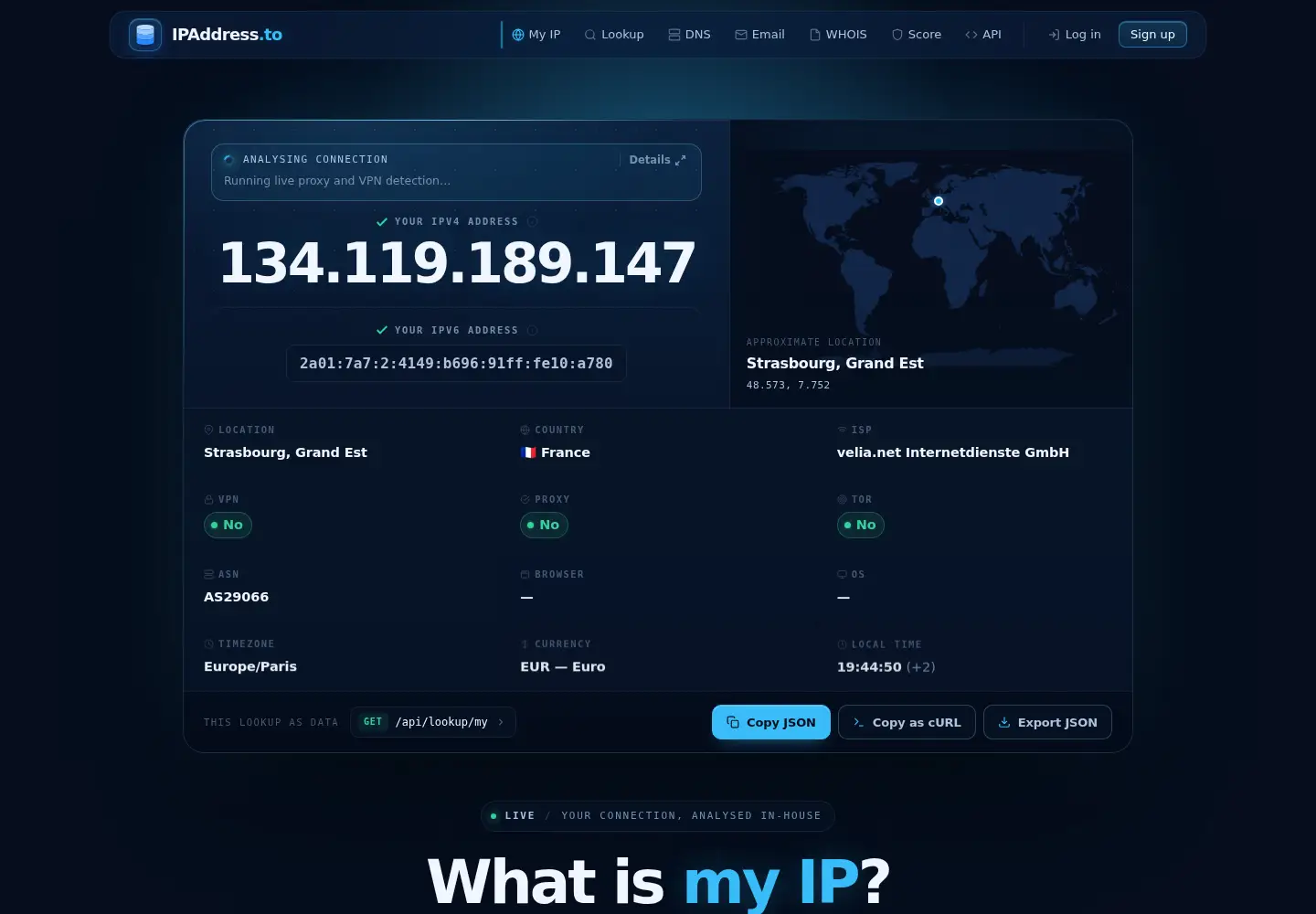The width and height of the screenshot is (1316, 914).
Task: Click the Strasbourg, Grand Est location value
Action: (285, 452)
